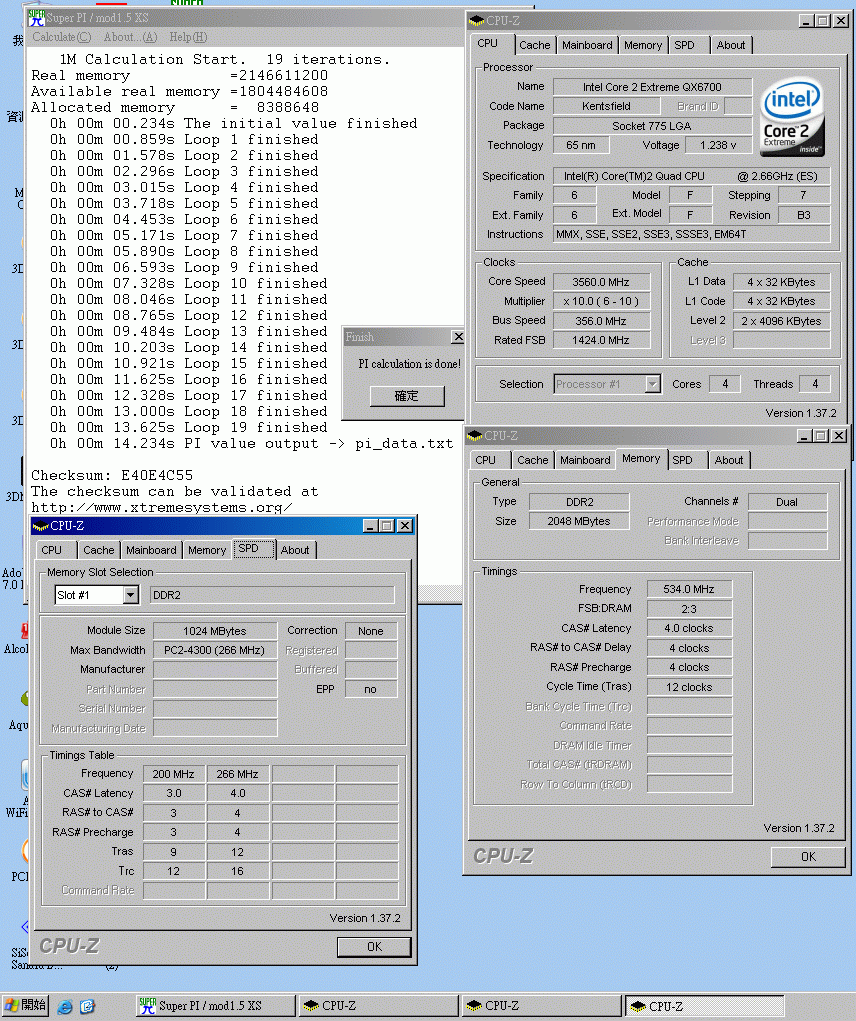
Task: Switch to Memory tab in top CPU-Z window
Action: [642, 45]
